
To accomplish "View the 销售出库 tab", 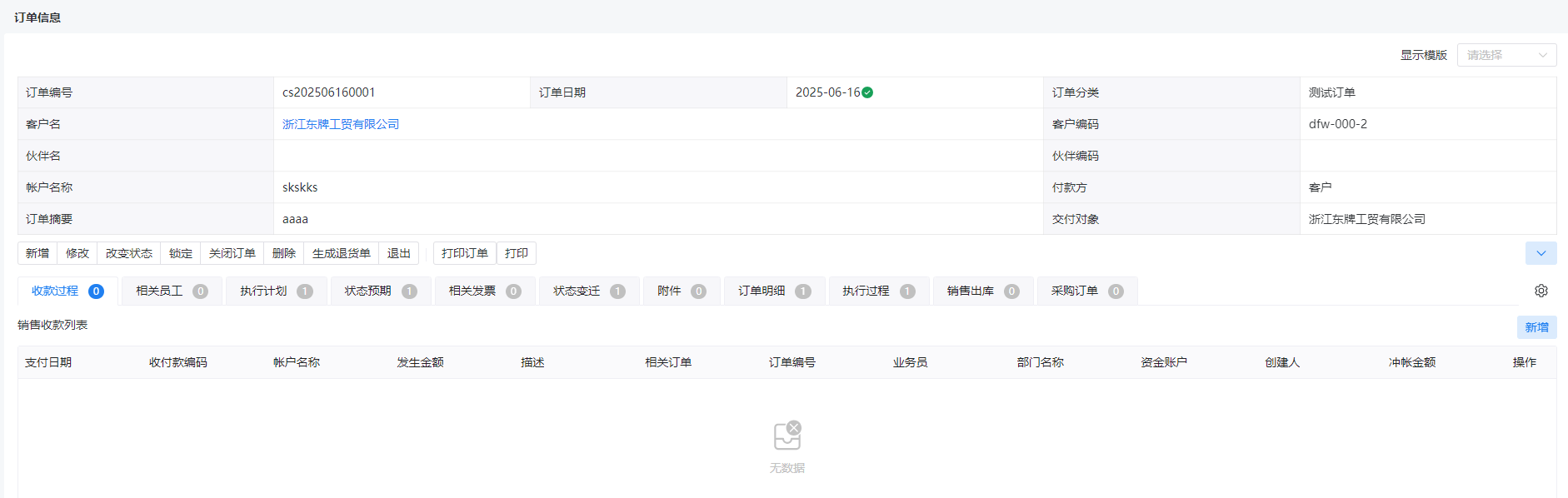I will point(983,291).
